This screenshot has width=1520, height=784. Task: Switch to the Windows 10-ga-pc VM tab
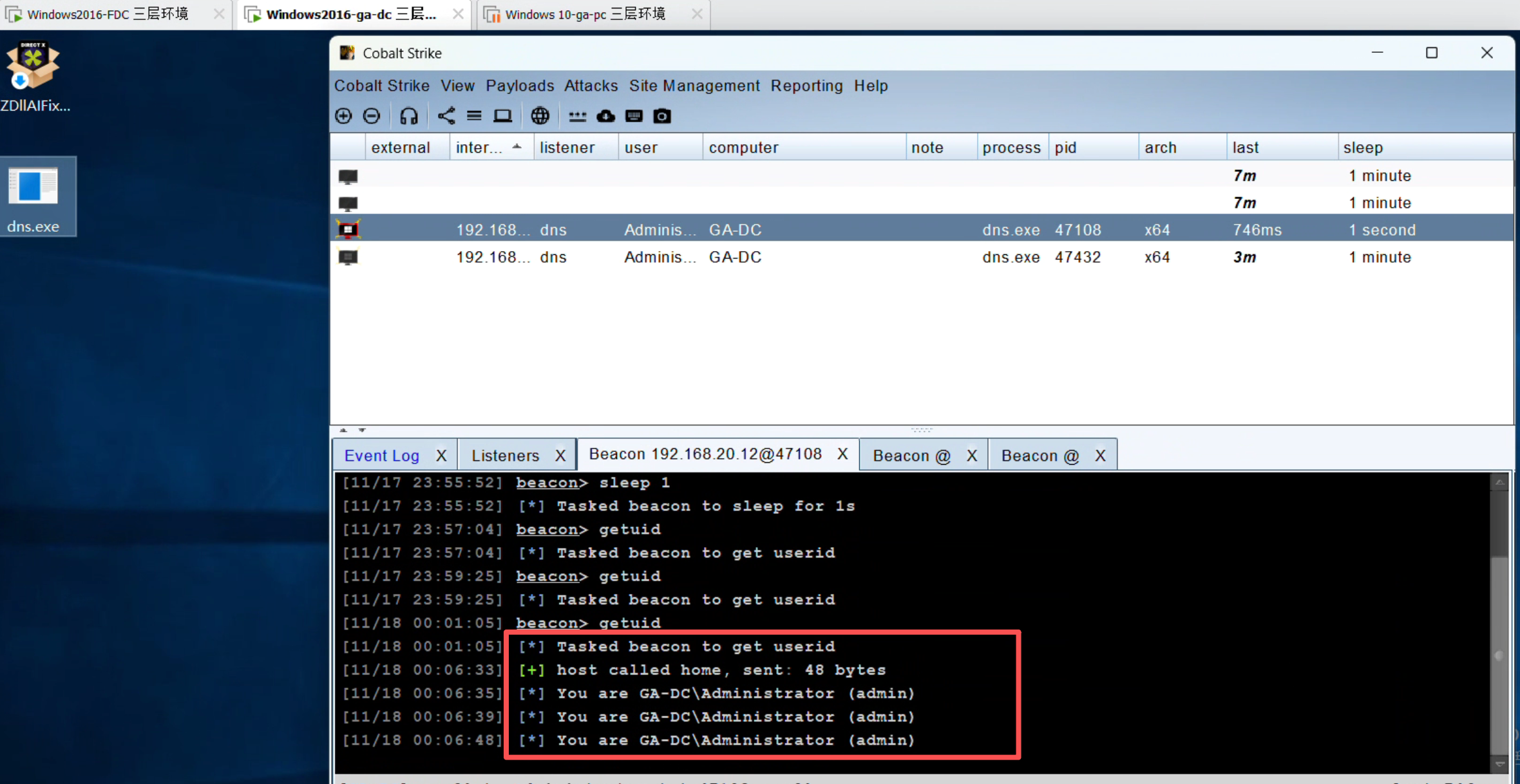585,14
